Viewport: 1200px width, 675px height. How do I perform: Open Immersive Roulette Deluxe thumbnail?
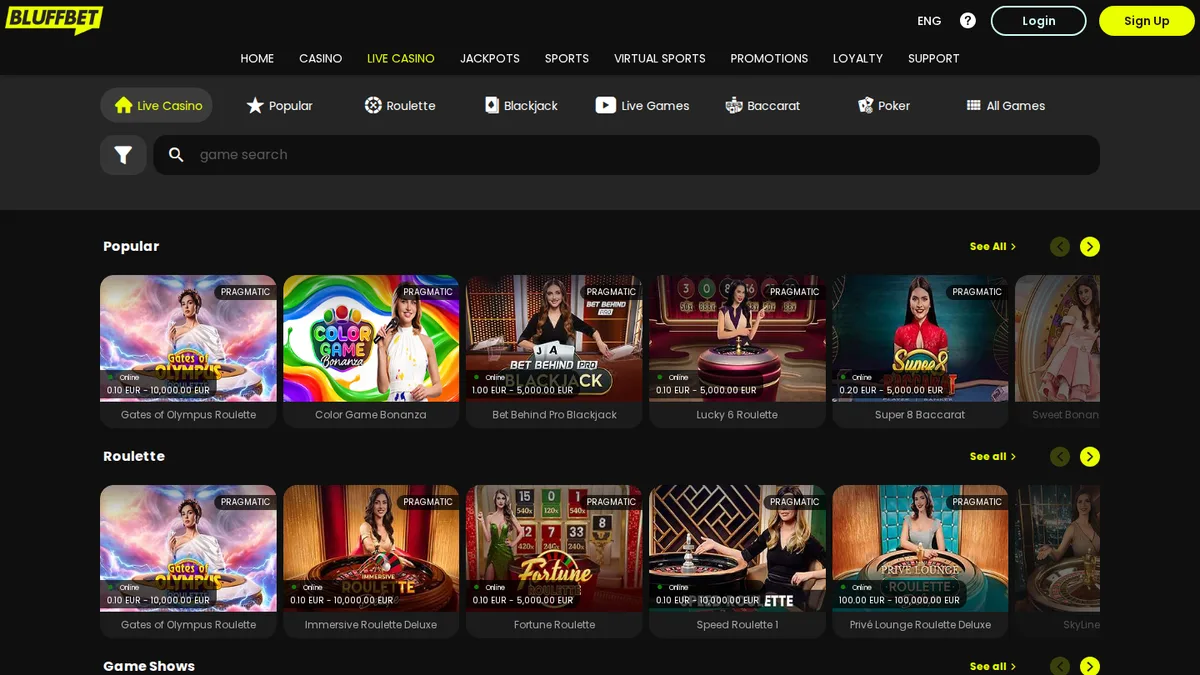[371, 548]
